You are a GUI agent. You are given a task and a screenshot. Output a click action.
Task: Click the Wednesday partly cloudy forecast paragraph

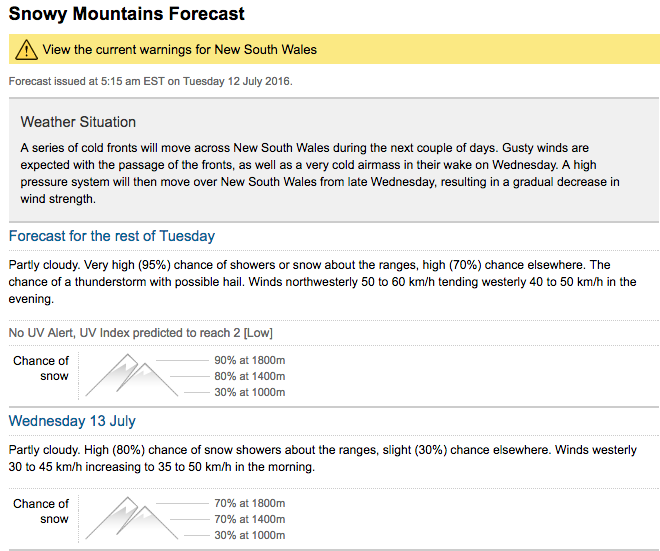322,458
